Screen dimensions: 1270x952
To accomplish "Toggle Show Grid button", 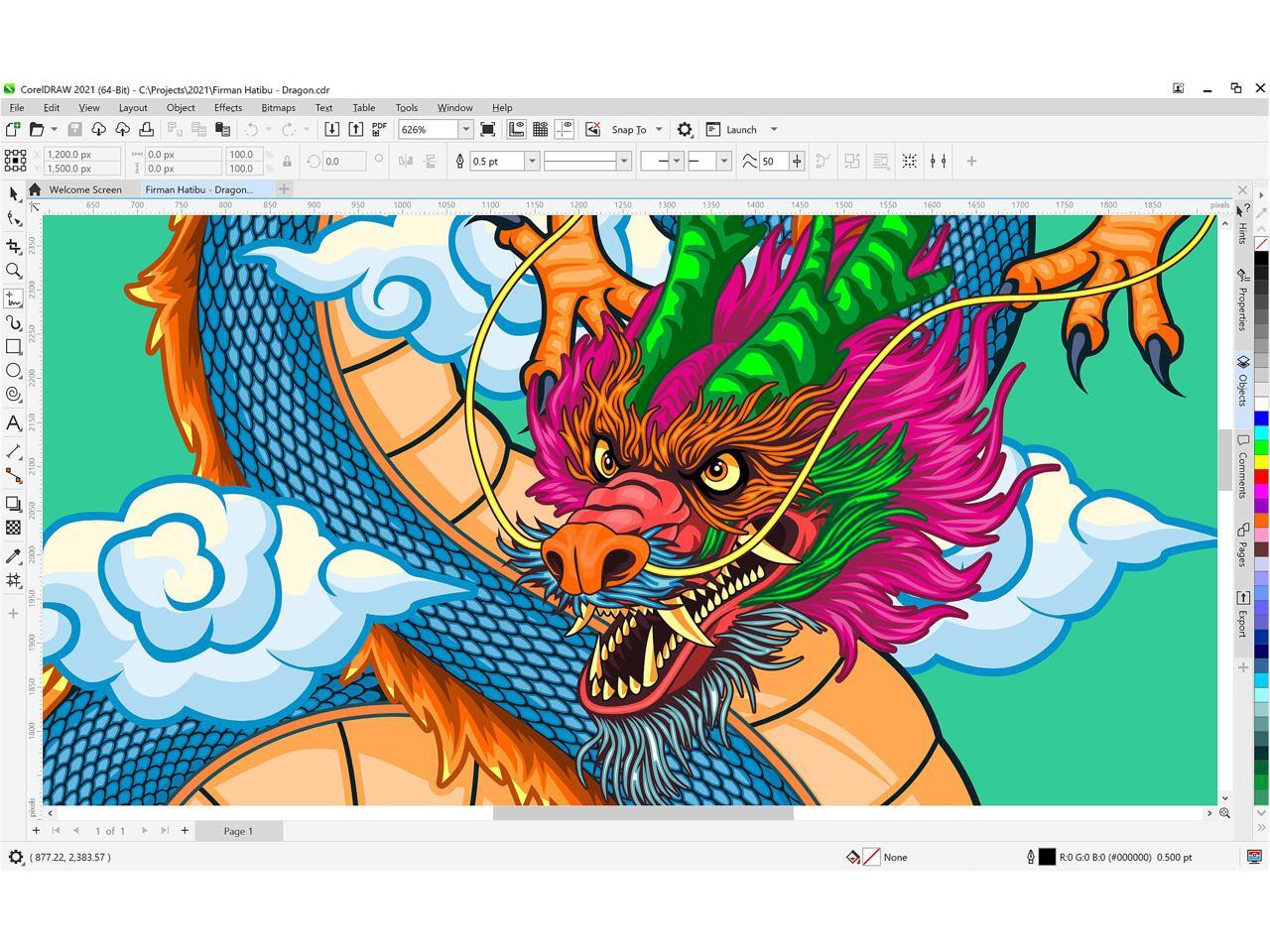I will (x=540, y=129).
